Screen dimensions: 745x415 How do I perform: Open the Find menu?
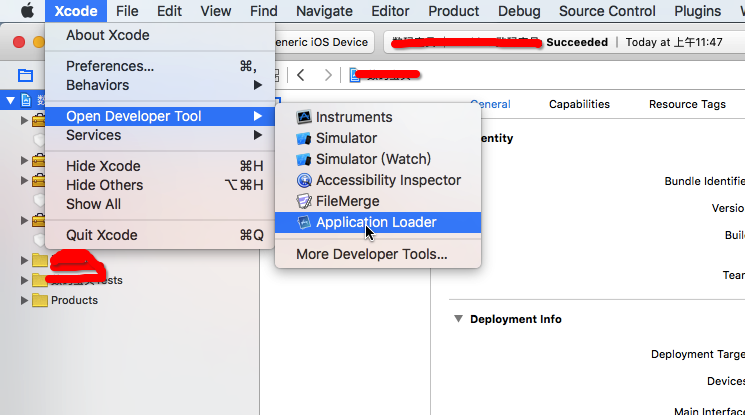[x=264, y=11]
